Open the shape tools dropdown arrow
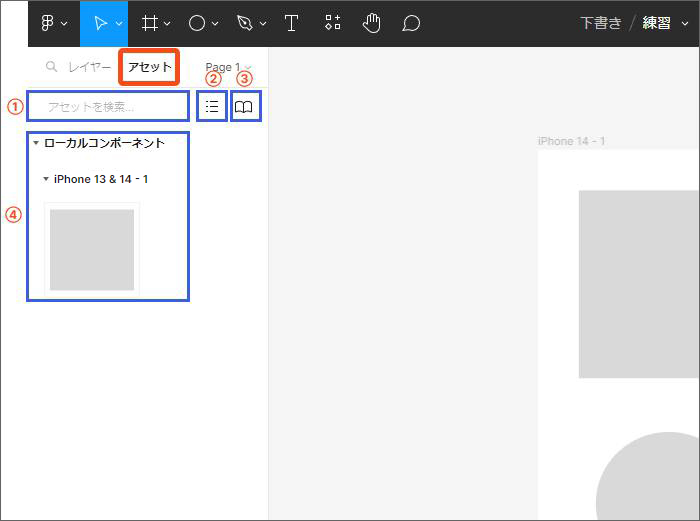 tap(215, 24)
